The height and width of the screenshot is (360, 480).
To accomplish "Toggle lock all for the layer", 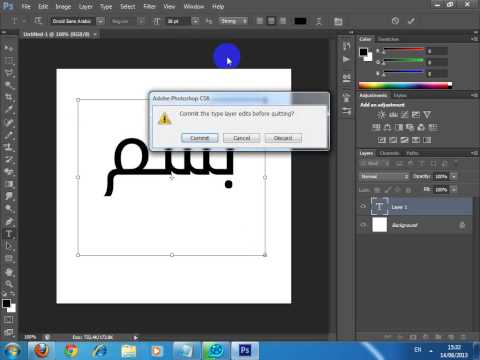I will coord(408,190).
